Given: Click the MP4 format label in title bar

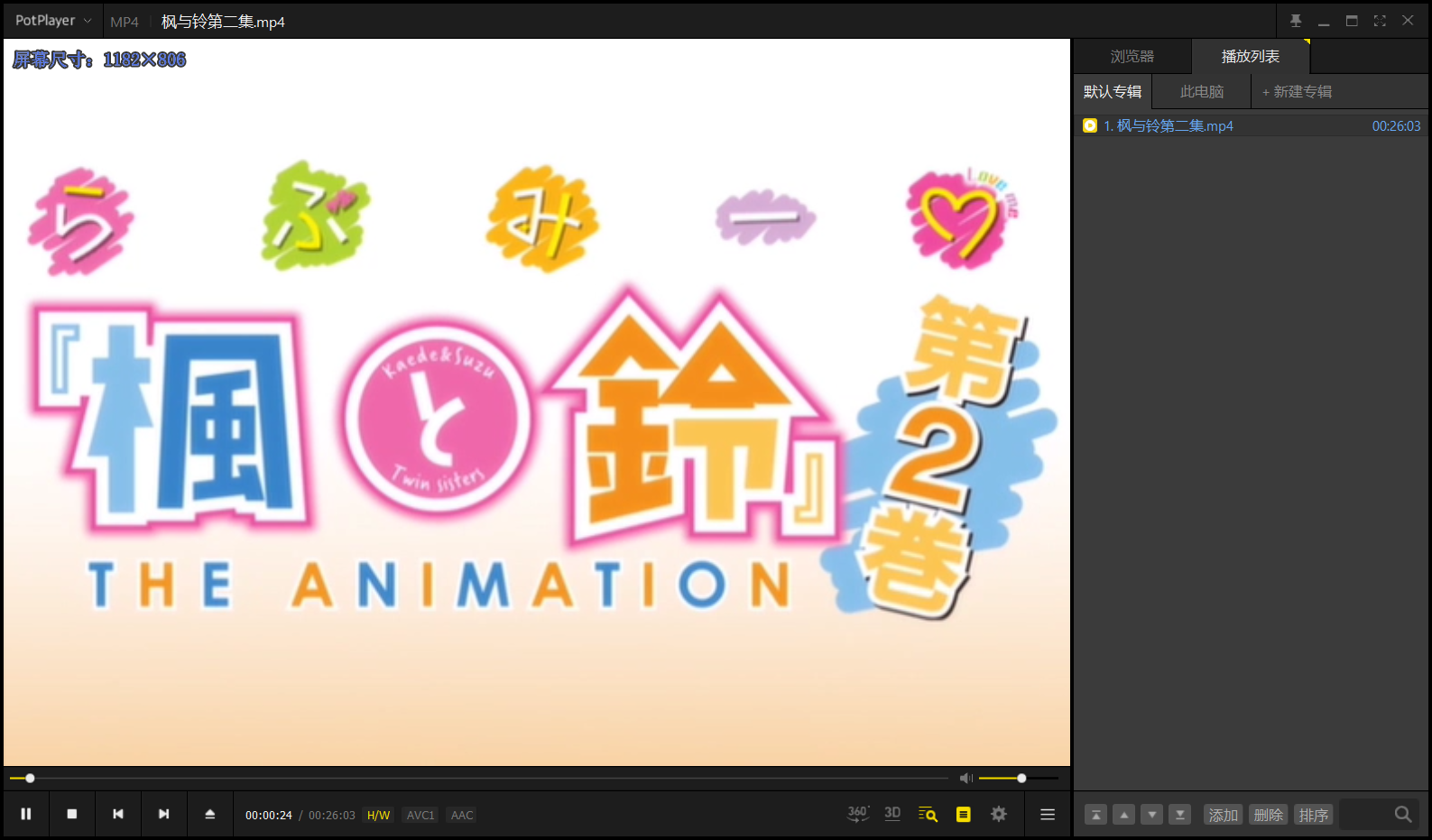Looking at the screenshot, I should [x=125, y=22].
